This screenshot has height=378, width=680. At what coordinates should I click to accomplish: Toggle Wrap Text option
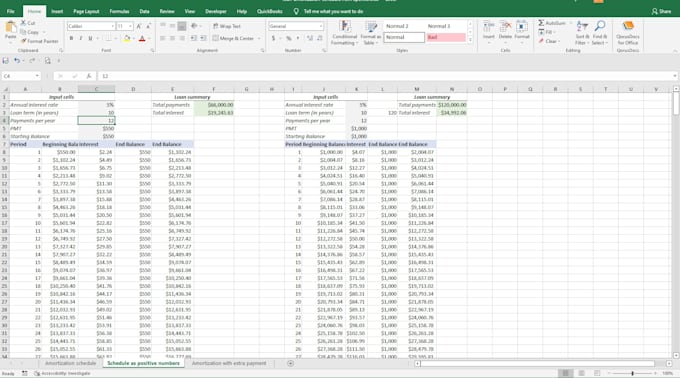(227, 26)
